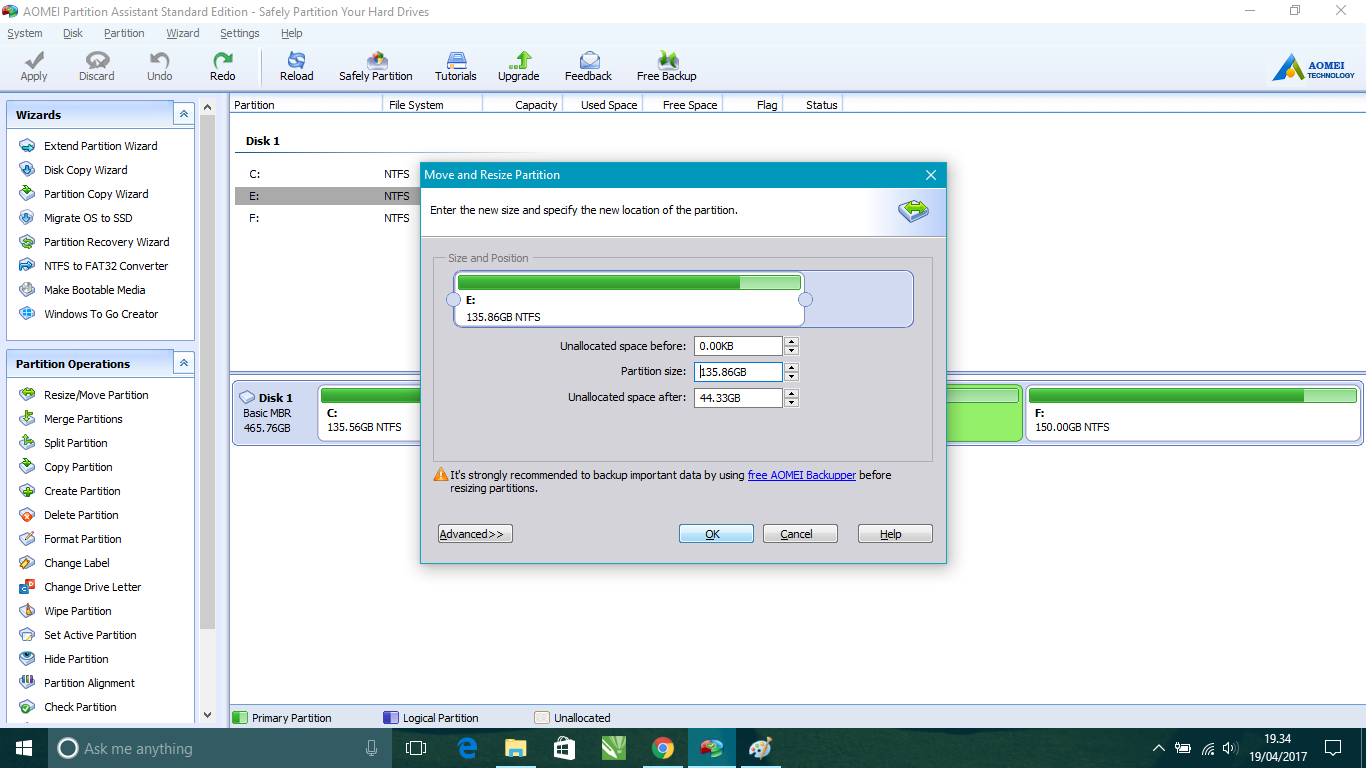Choose Wipe Partition operation
Image resolution: width=1366 pixels, height=768 pixels.
point(78,611)
